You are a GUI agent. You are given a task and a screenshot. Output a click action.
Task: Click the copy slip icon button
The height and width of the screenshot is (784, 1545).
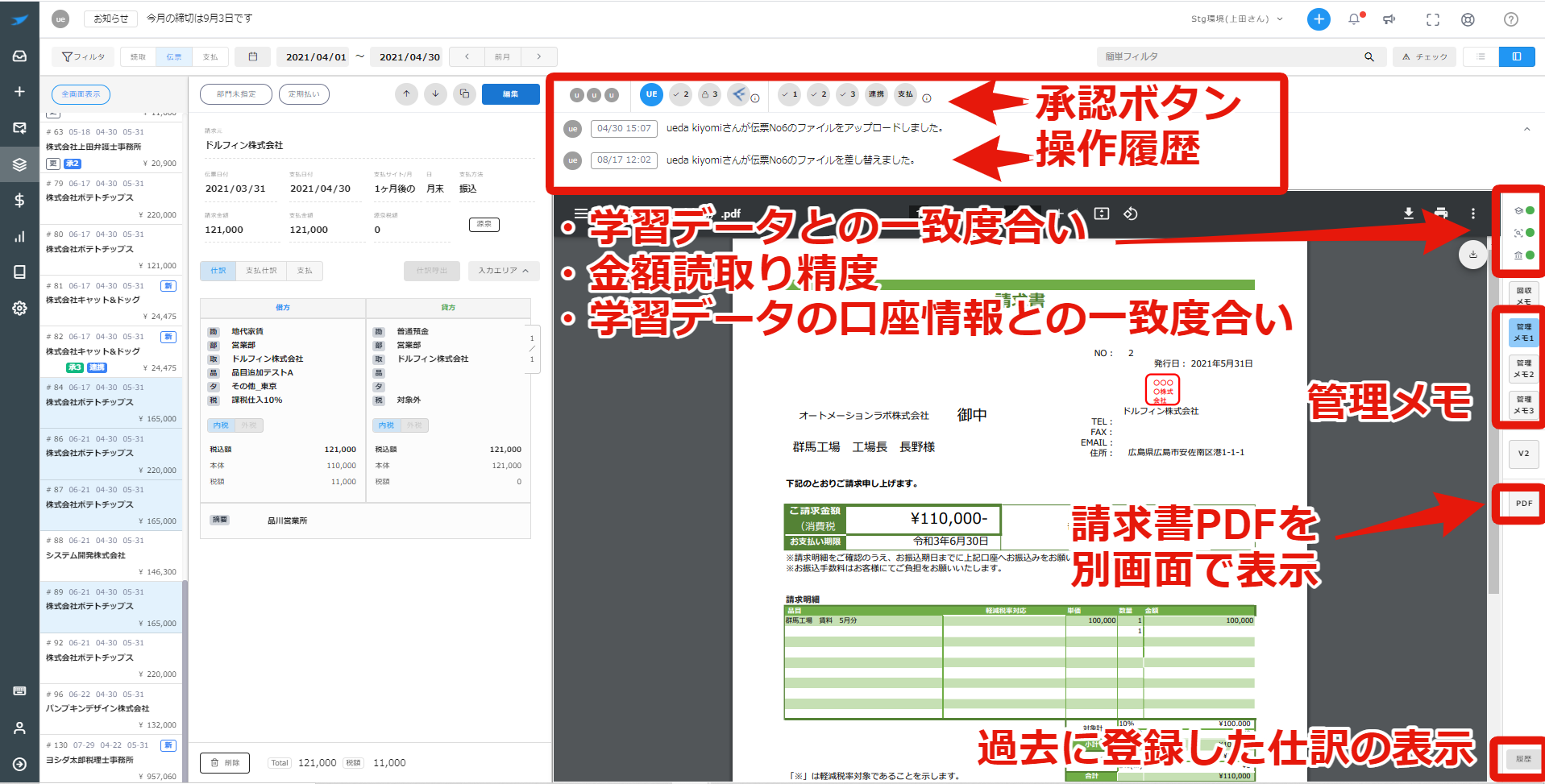point(464,94)
